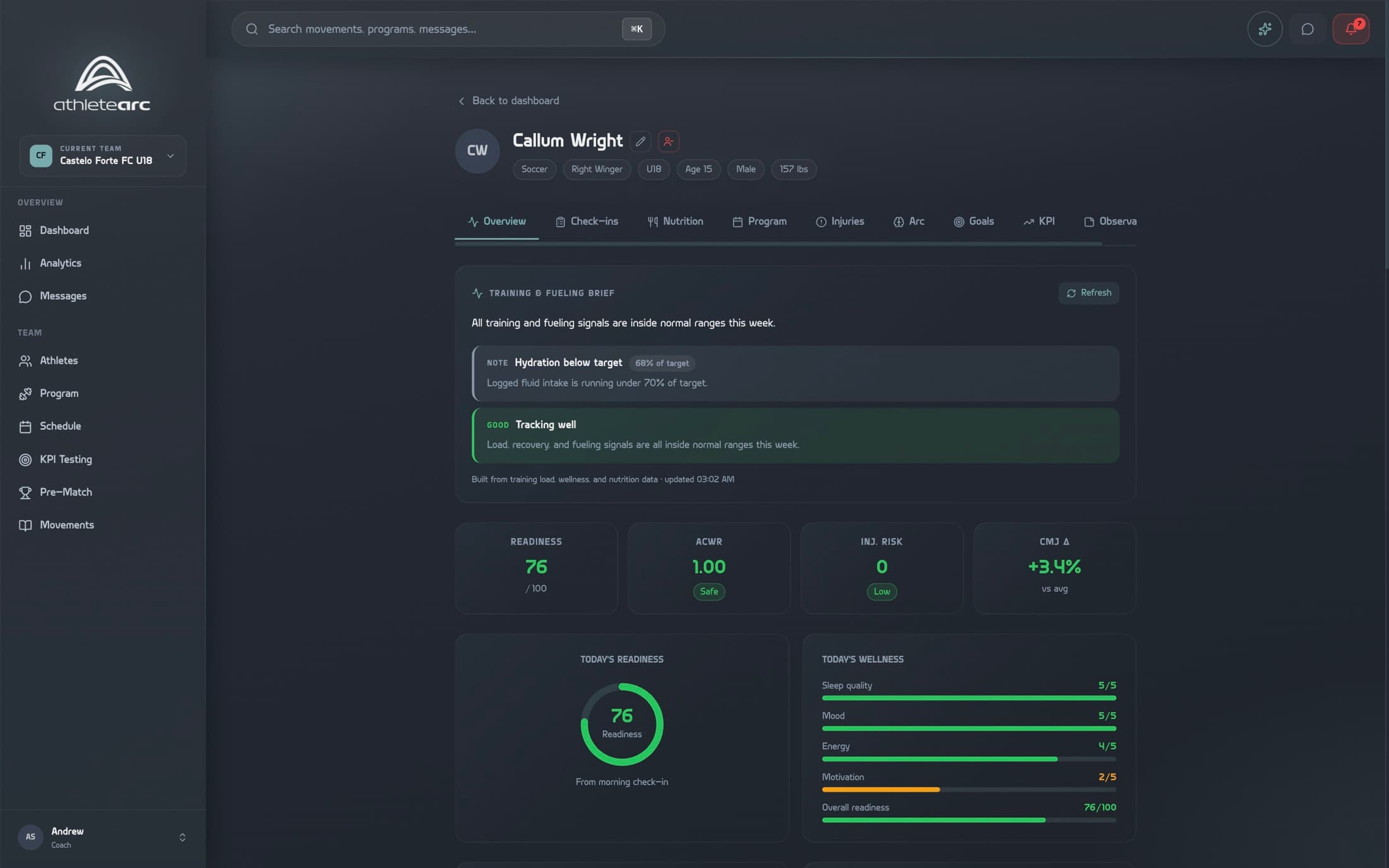The width and height of the screenshot is (1389, 868).
Task: Switch to the Check-ins tab
Action: tap(587, 222)
